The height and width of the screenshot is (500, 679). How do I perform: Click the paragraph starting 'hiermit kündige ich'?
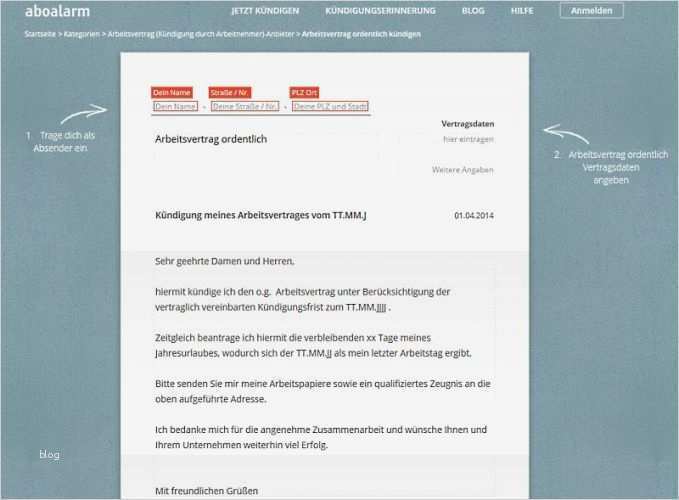pyautogui.click(x=303, y=299)
